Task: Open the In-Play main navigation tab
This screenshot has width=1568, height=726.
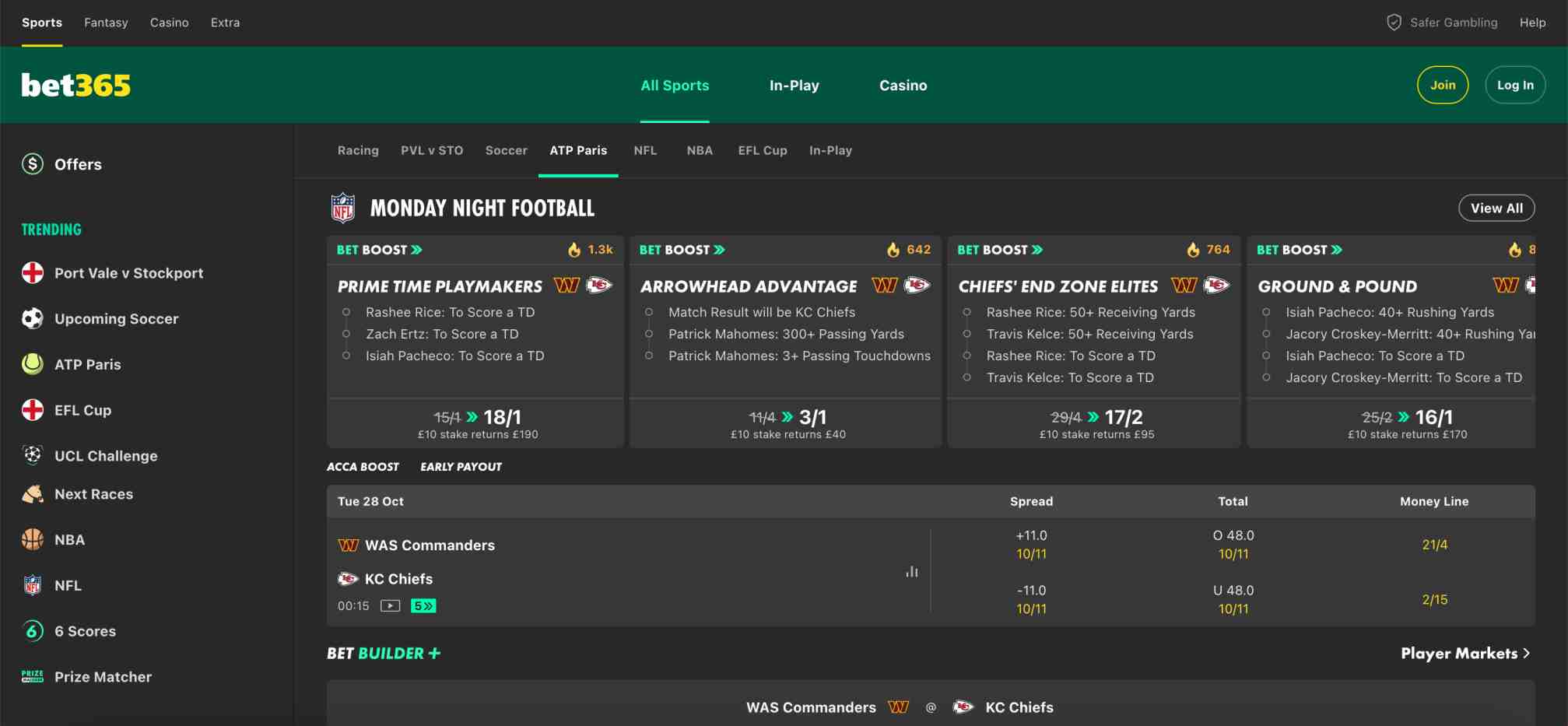Action: pos(794,86)
